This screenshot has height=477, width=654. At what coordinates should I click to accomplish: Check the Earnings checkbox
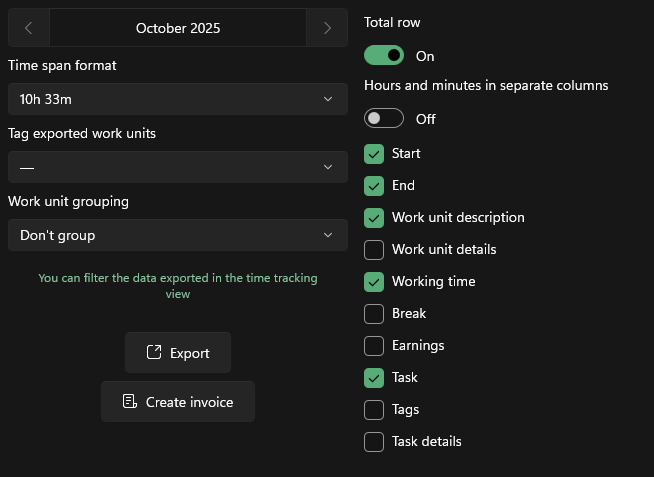(374, 346)
